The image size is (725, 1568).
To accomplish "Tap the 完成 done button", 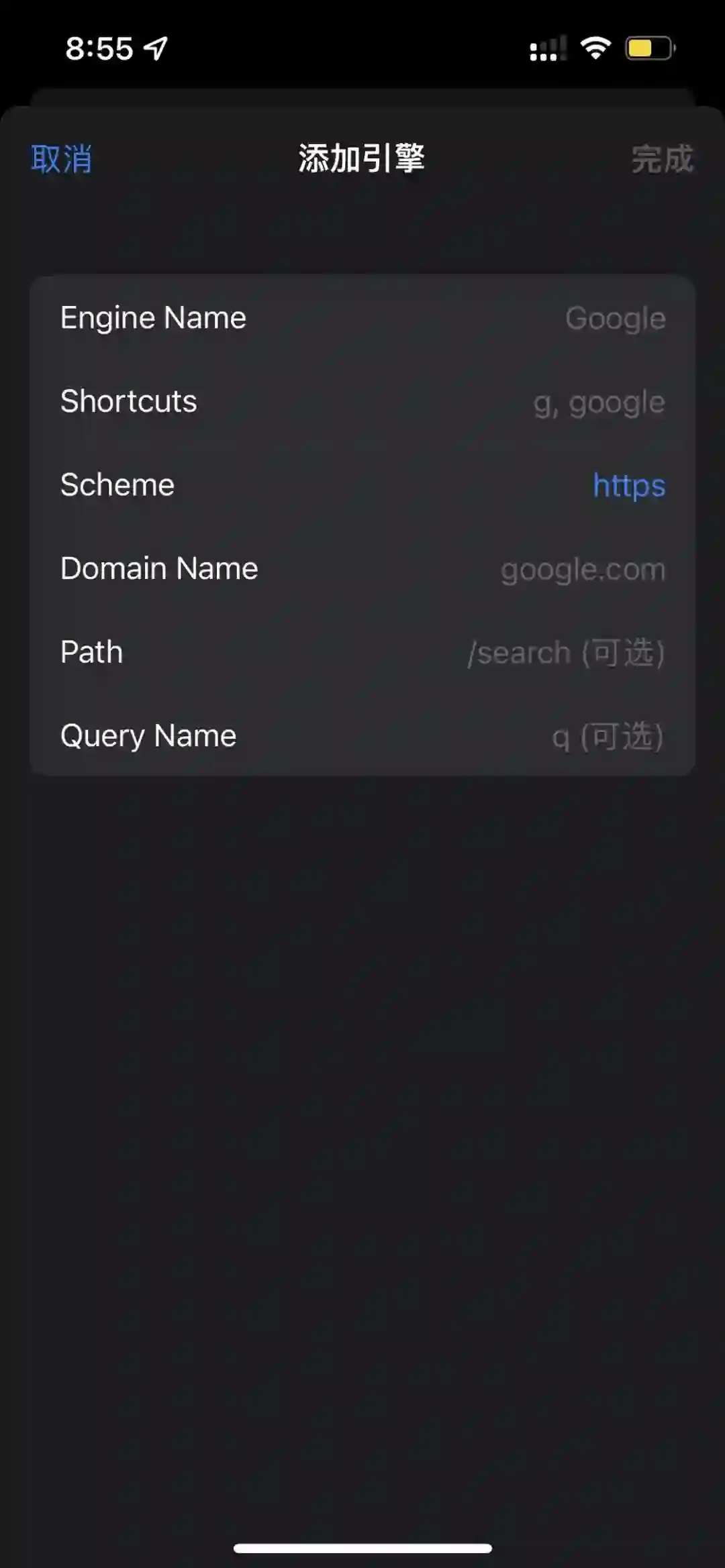I will point(662,160).
